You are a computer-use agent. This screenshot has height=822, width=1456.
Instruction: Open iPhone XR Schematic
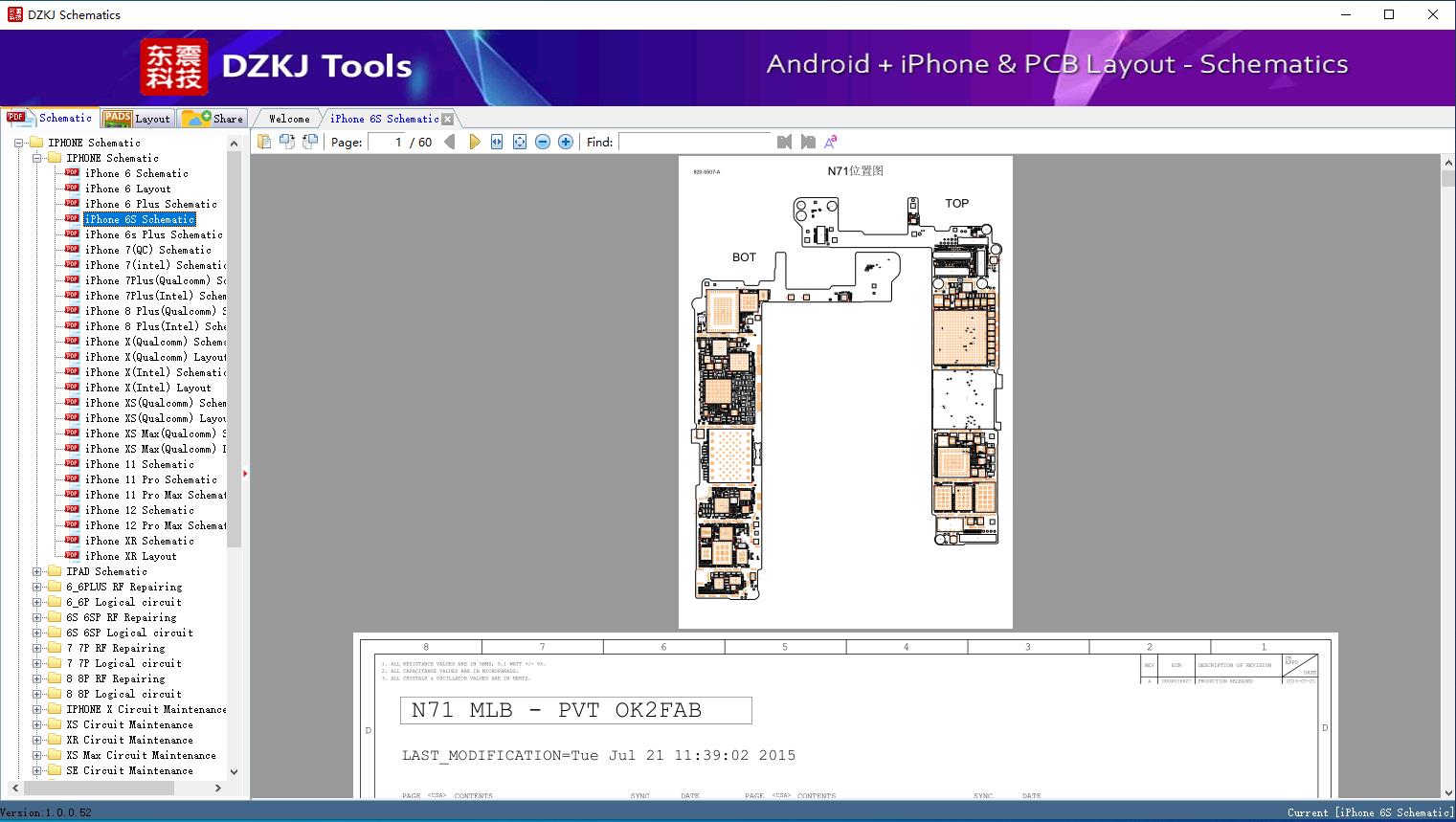pos(139,541)
